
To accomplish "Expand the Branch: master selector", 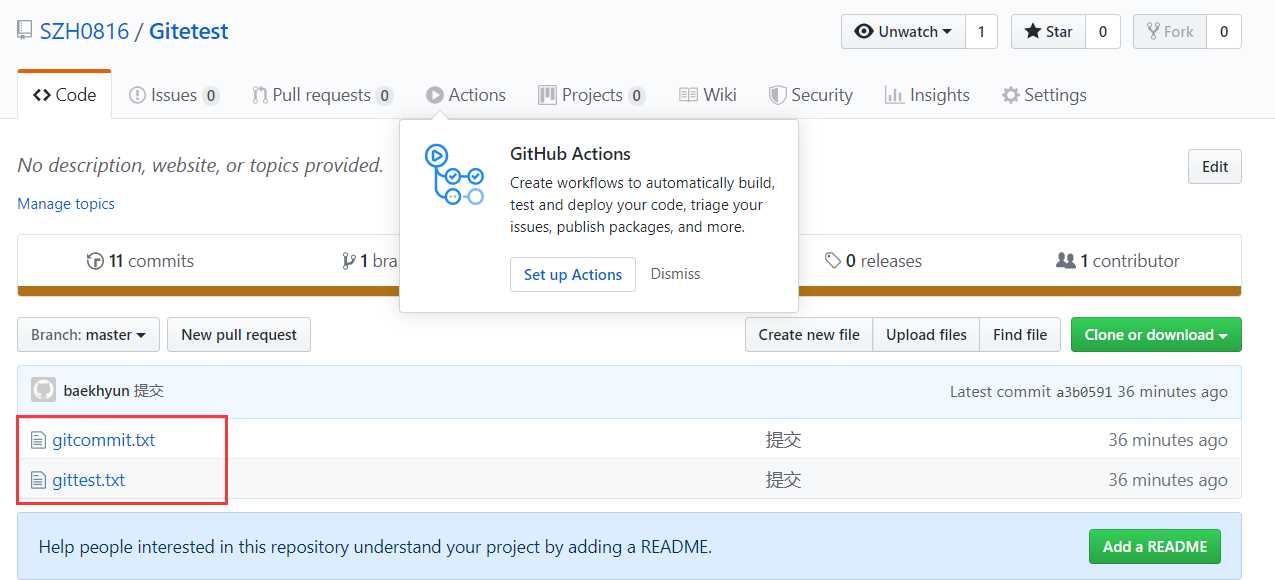I will [88, 335].
